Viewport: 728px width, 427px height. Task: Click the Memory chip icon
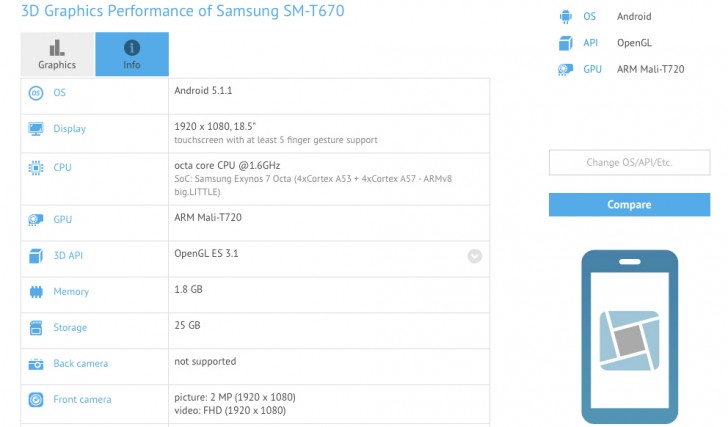(x=36, y=292)
